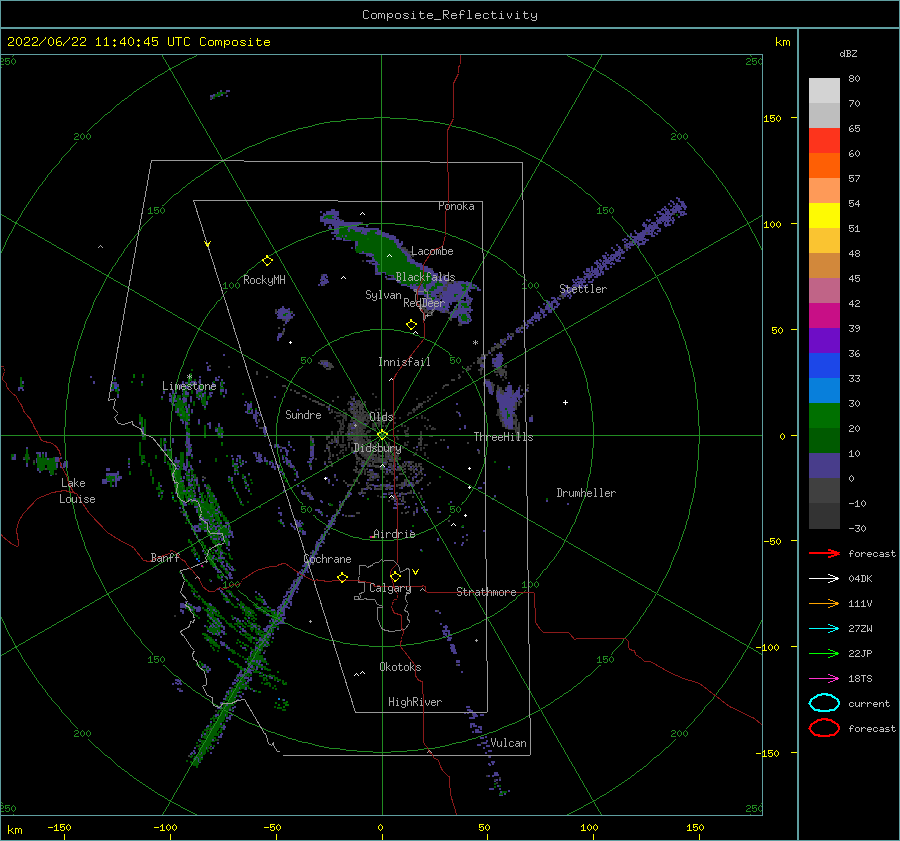Image resolution: width=900 pixels, height=841 pixels.
Task: Click the red forecast arrow in legend
Action: tap(824, 553)
